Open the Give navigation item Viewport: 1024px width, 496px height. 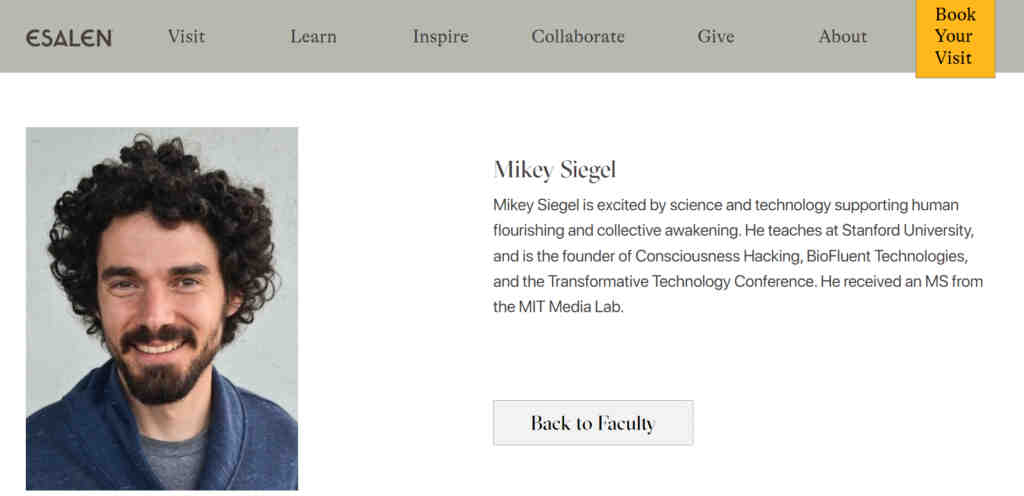pyautogui.click(x=716, y=37)
